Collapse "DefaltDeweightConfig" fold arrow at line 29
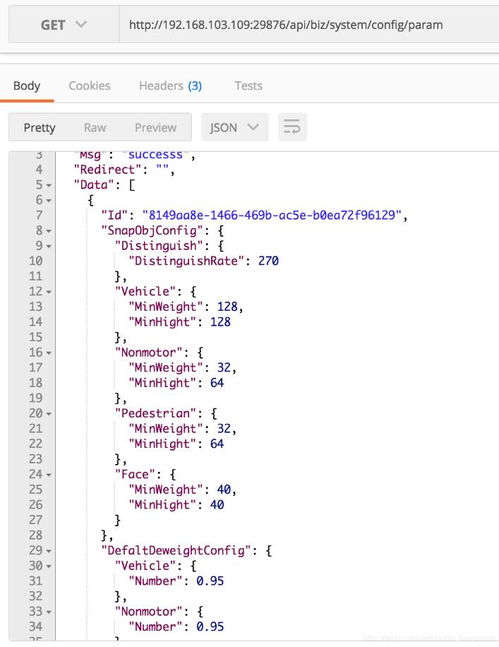 [49, 551]
